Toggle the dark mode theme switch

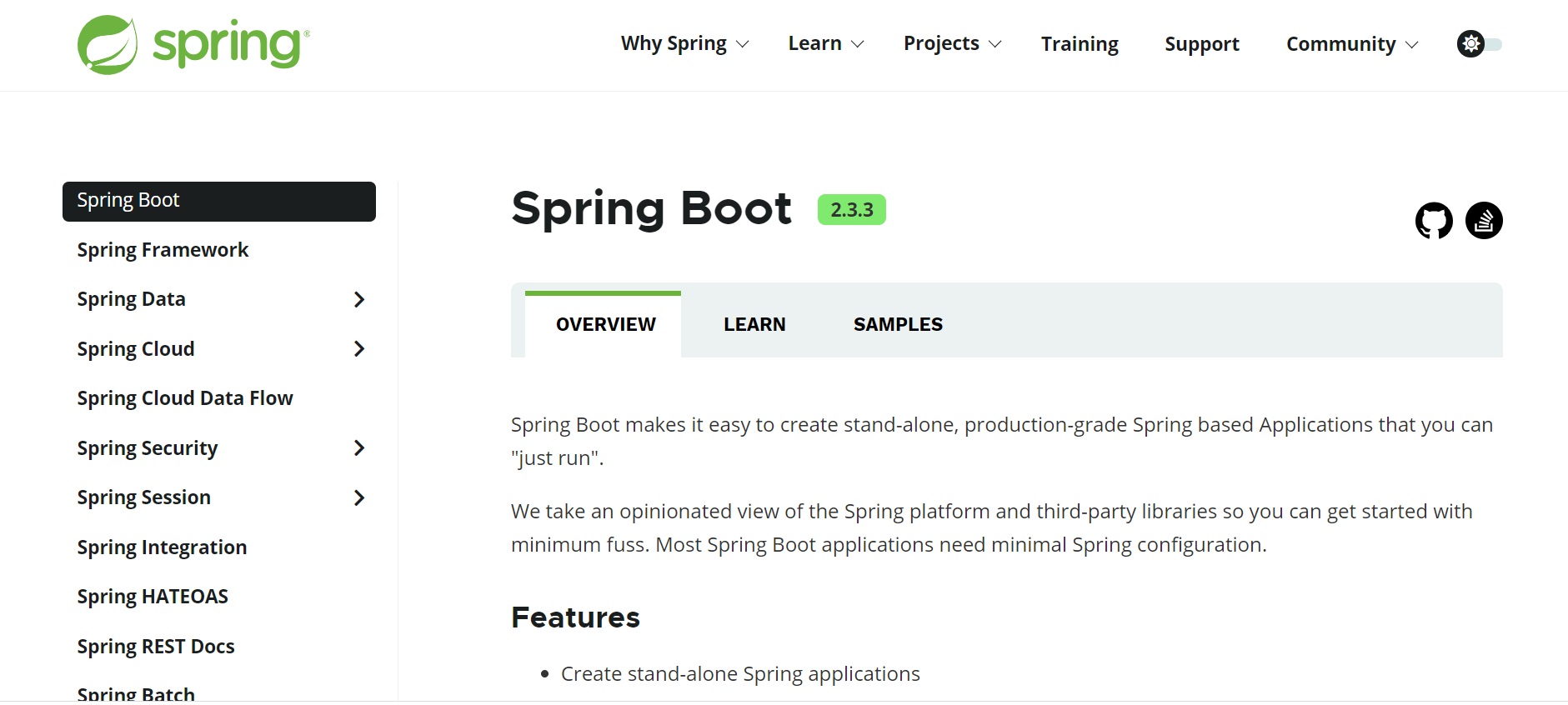pyautogui.click(x=1480, y=44)
